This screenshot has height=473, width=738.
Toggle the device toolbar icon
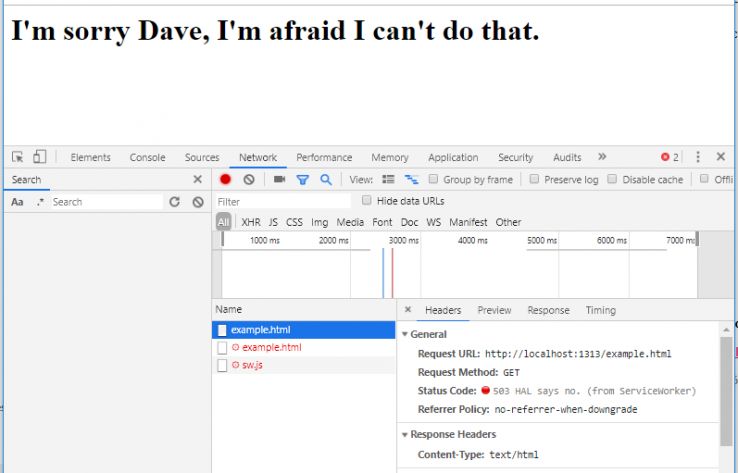pos(40,157)
